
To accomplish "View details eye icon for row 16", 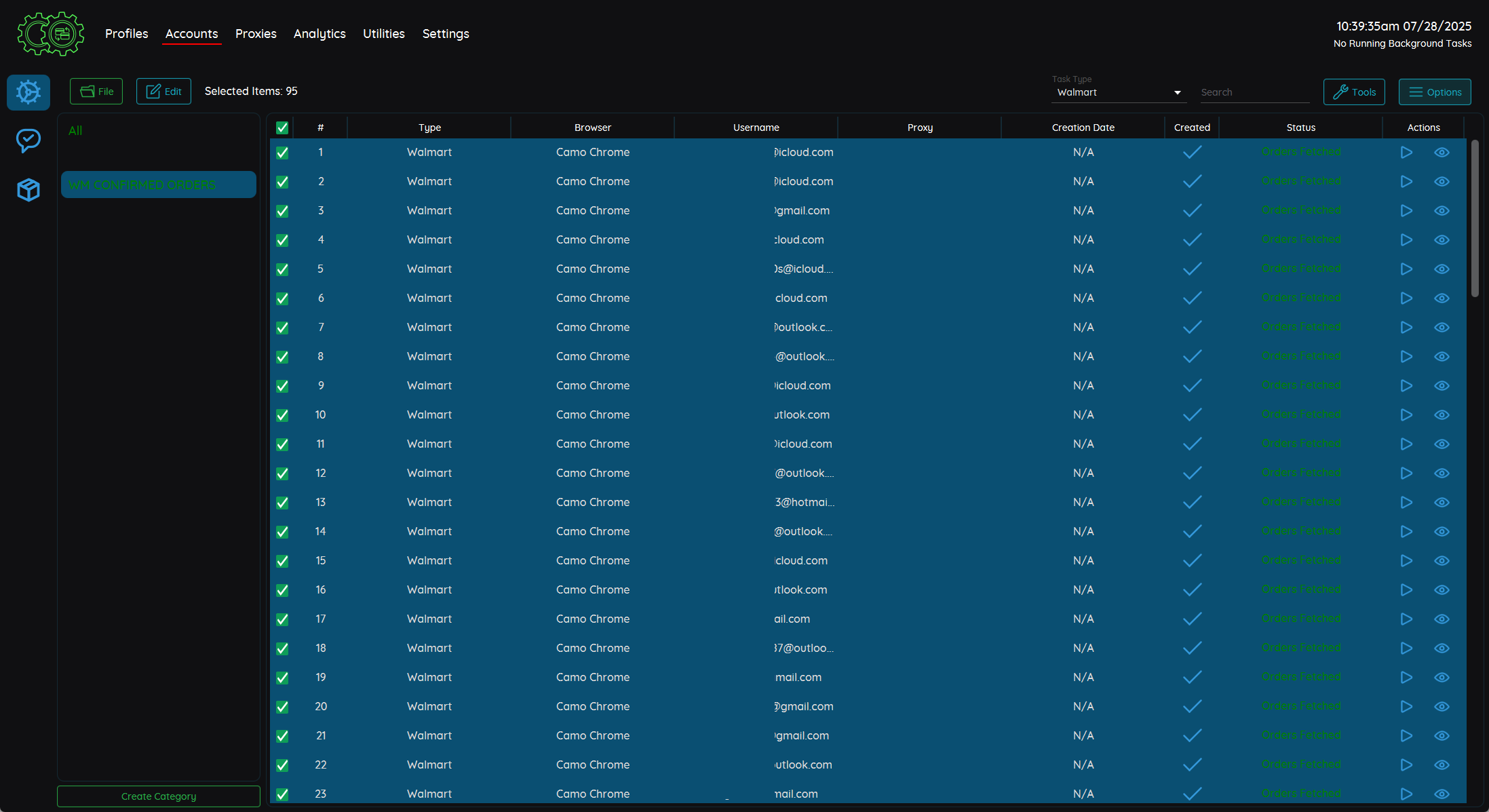I will (1442, 590).
